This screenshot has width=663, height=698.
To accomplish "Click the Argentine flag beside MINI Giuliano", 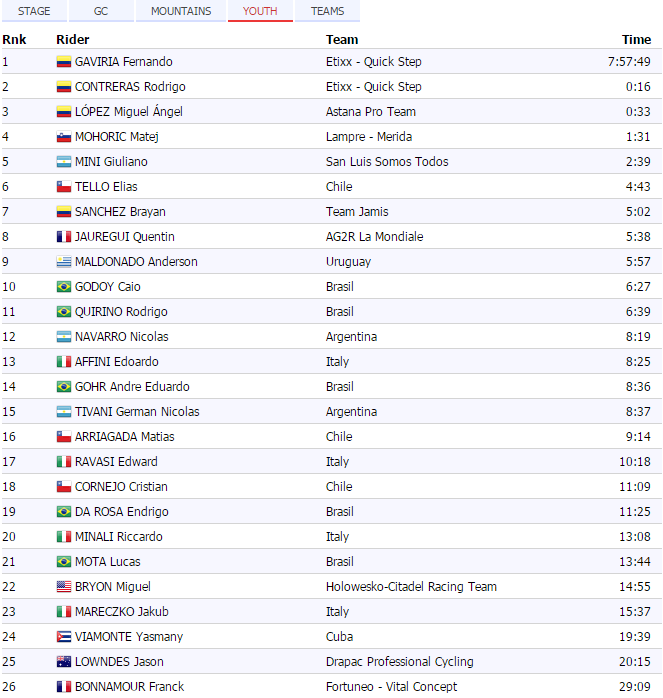I will [64, 162].
